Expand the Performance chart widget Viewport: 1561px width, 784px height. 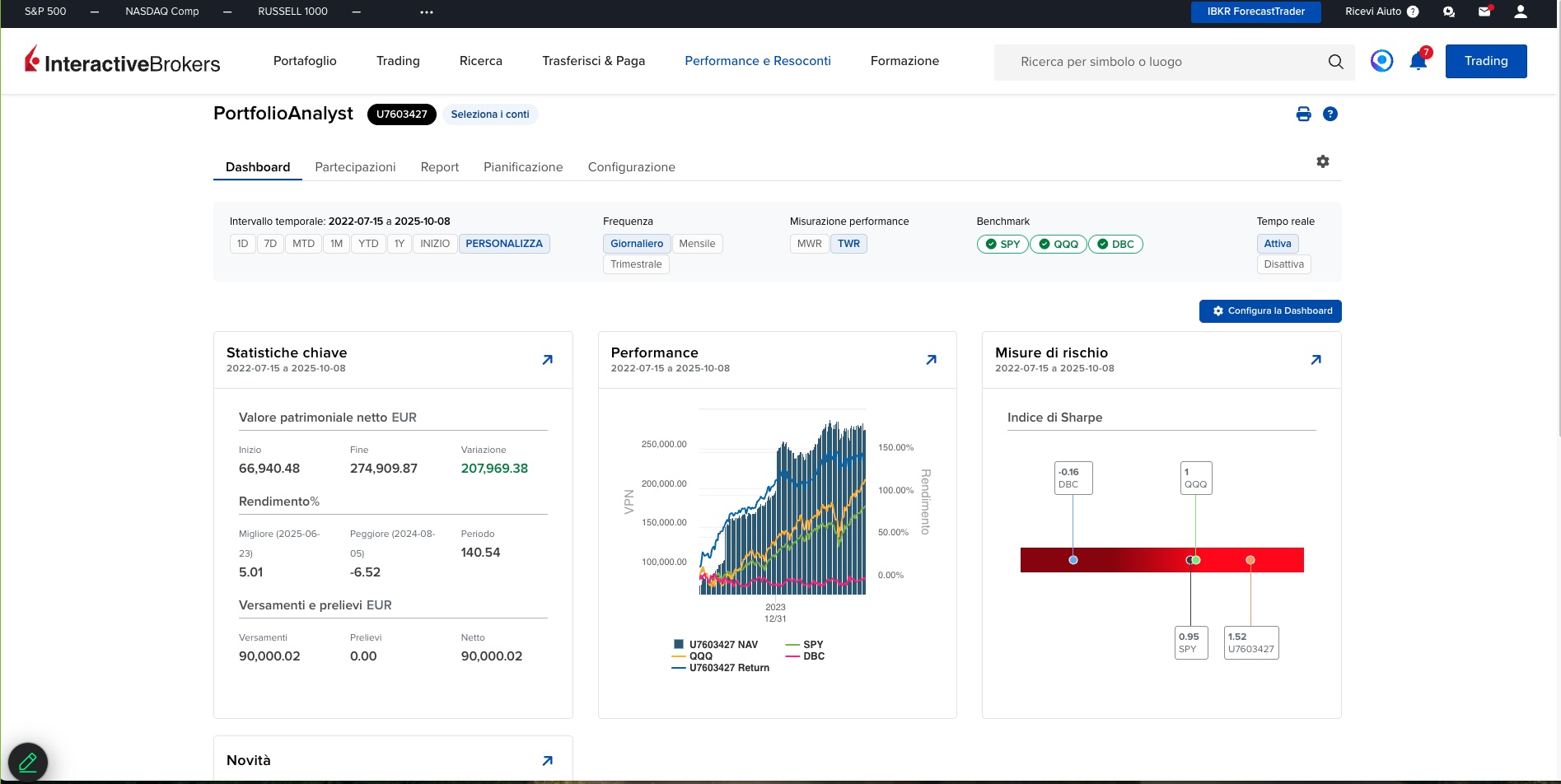931,360
